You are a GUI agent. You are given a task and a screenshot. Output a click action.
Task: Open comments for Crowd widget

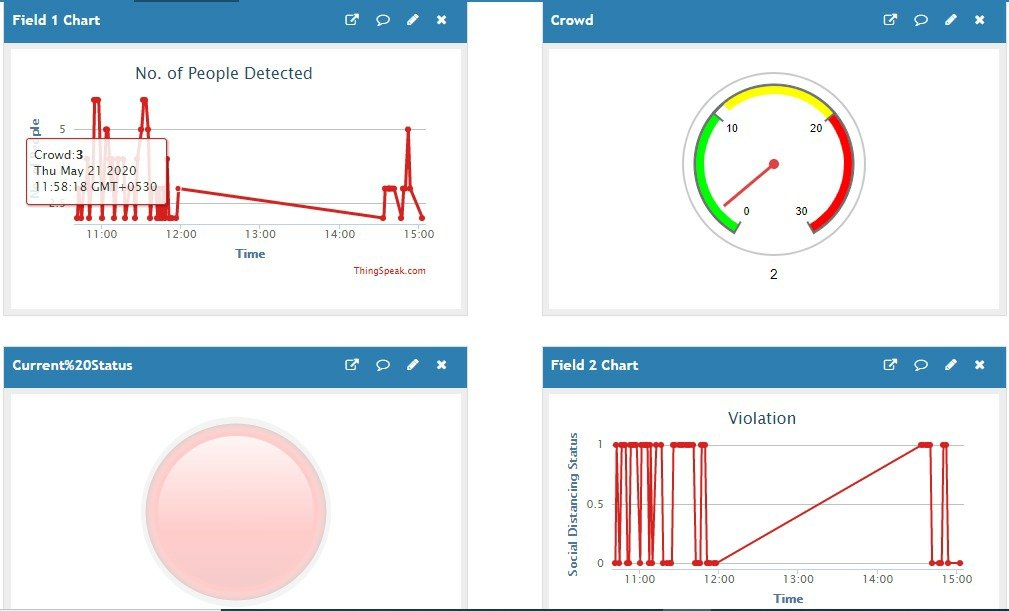pos(921,19)
